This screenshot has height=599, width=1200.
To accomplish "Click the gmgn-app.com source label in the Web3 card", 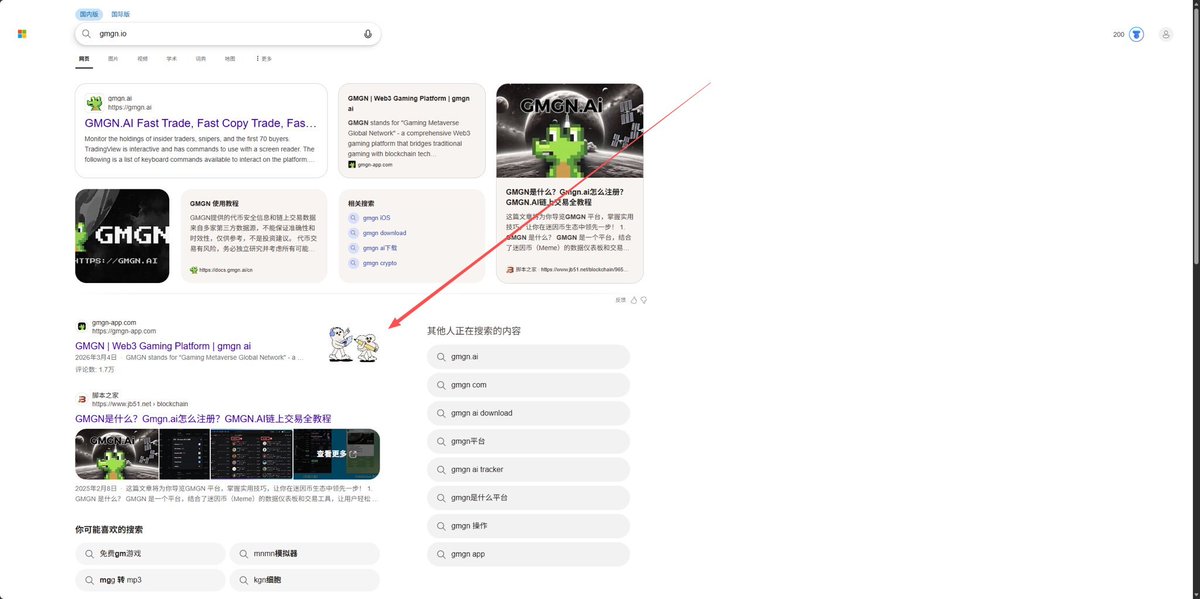I will coord(375,164).
